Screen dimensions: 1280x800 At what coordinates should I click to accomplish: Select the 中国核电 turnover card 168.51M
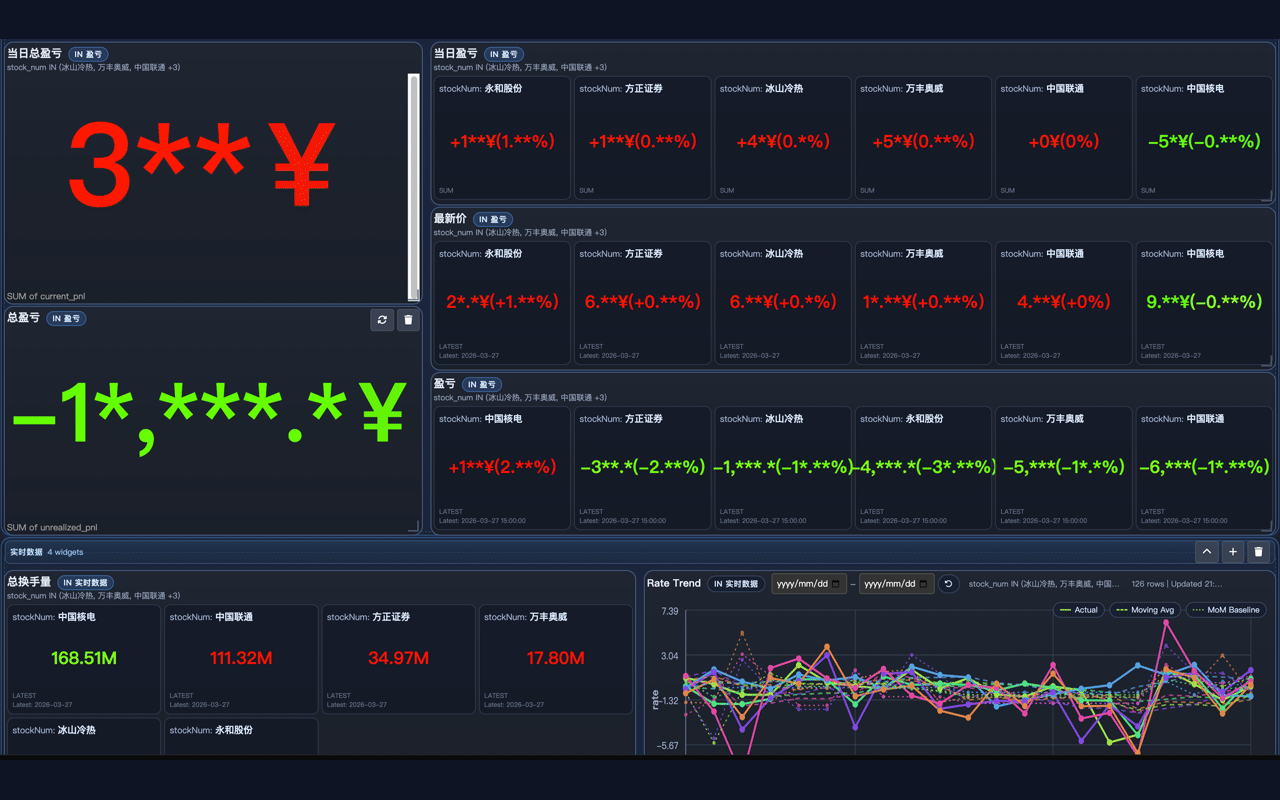[83, 658]
